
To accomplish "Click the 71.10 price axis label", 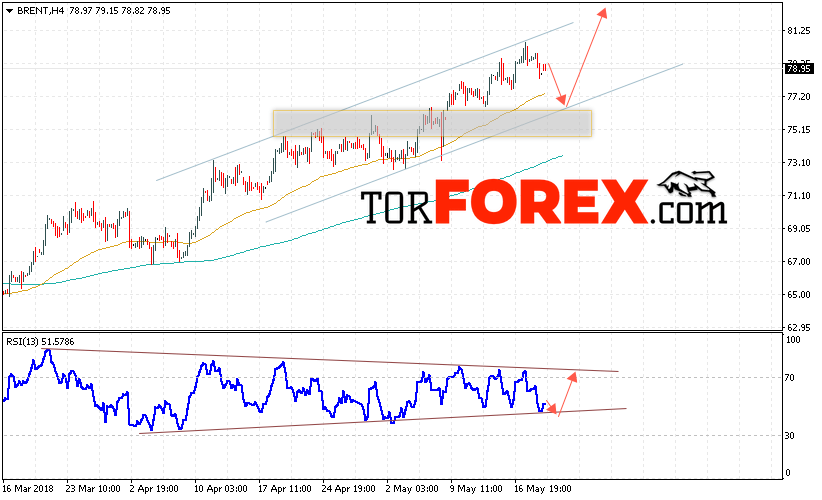I will coord(798,196).
